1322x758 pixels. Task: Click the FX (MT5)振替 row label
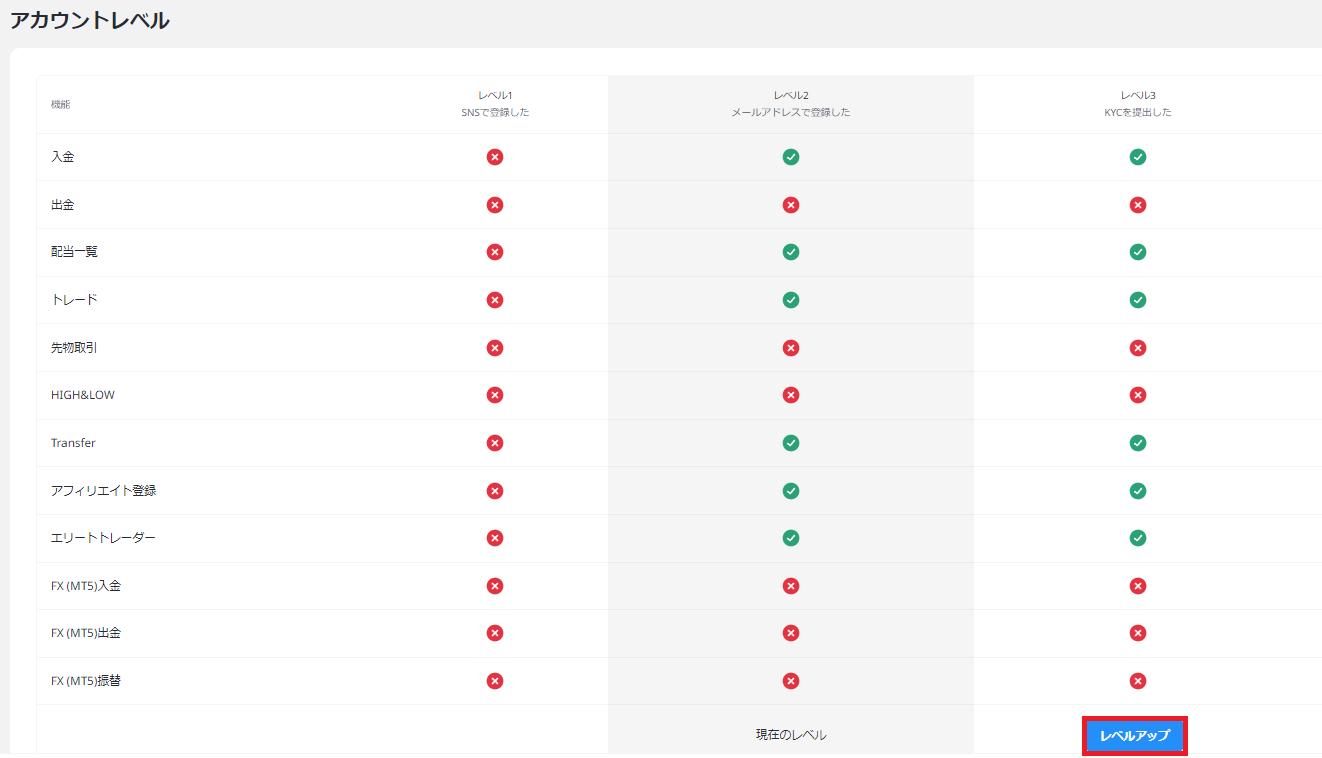point(86,681)
